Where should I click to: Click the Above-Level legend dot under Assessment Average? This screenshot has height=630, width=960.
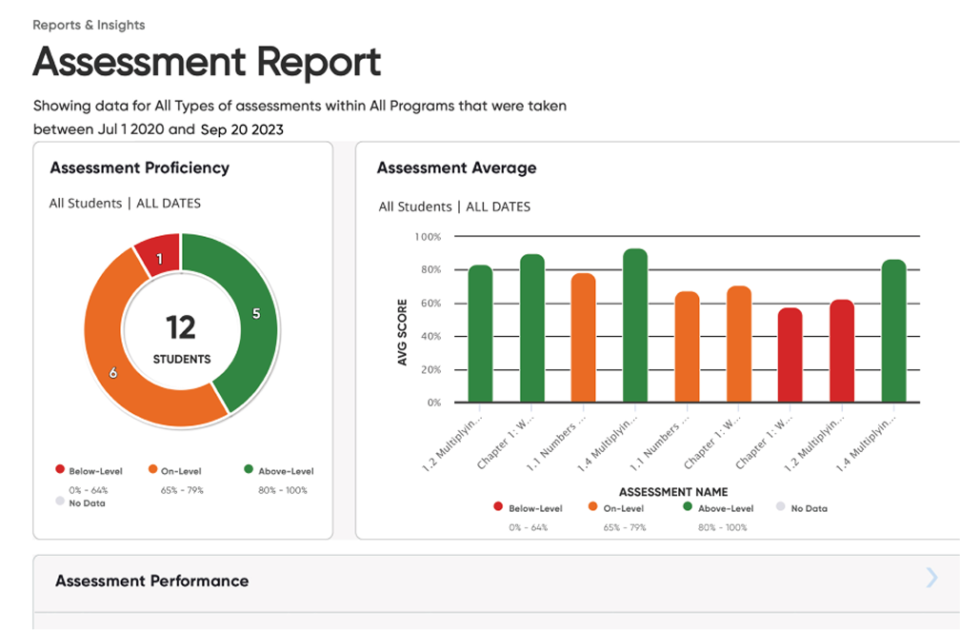point(686,508)
